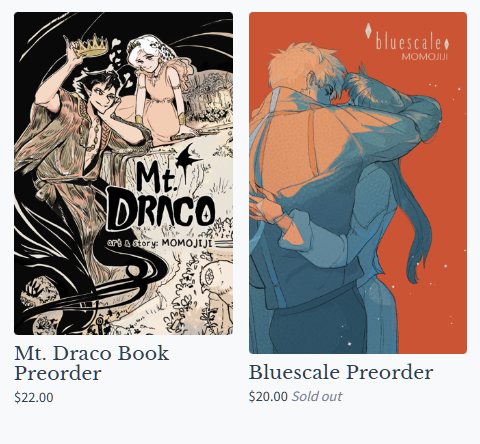Click the black dragon silhouette beside Mt.

(188, 158)
